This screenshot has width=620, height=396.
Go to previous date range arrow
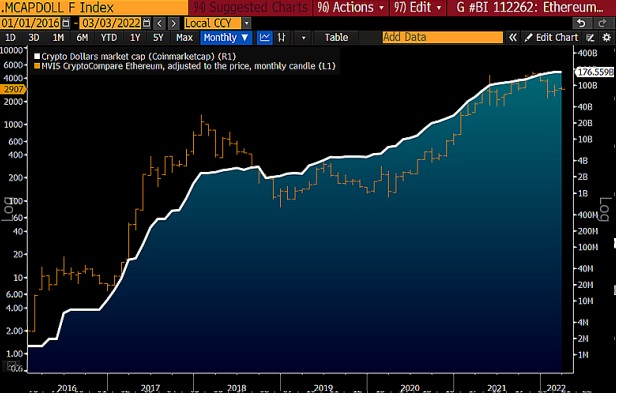[159, 23]
